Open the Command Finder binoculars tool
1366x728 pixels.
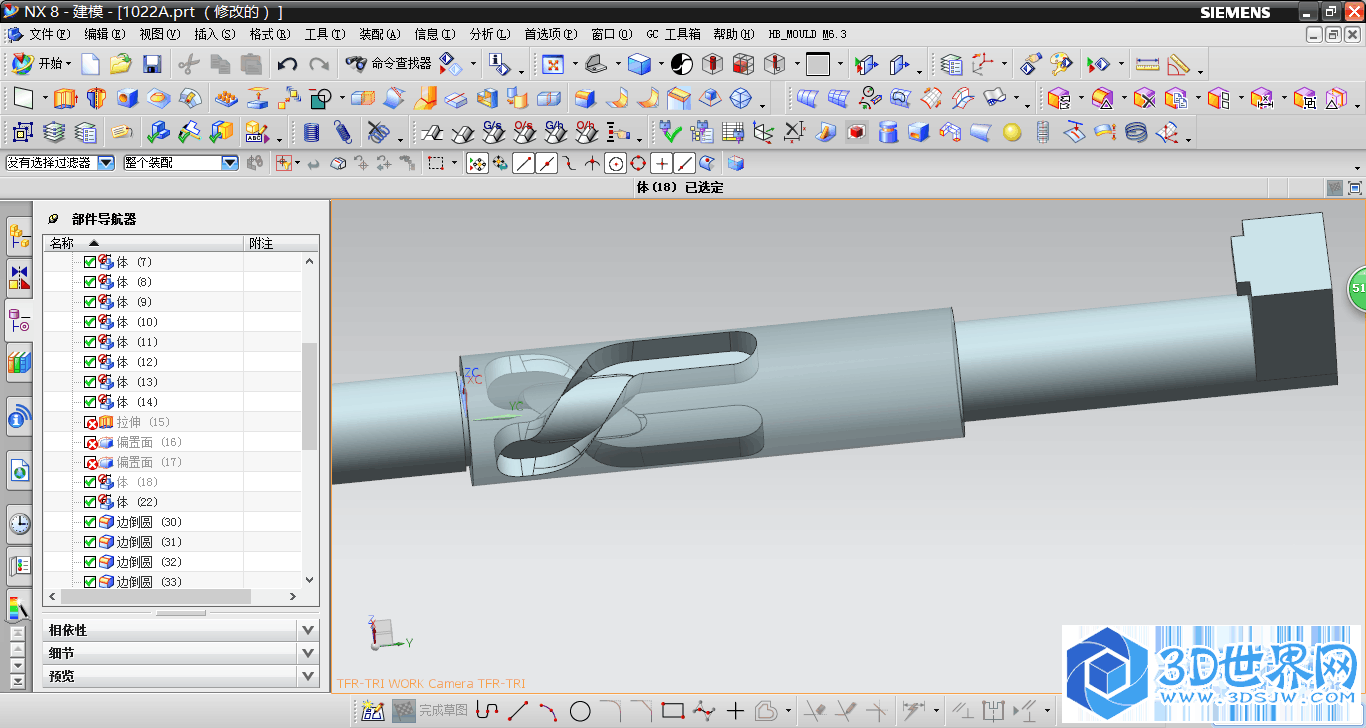point(356,64)
